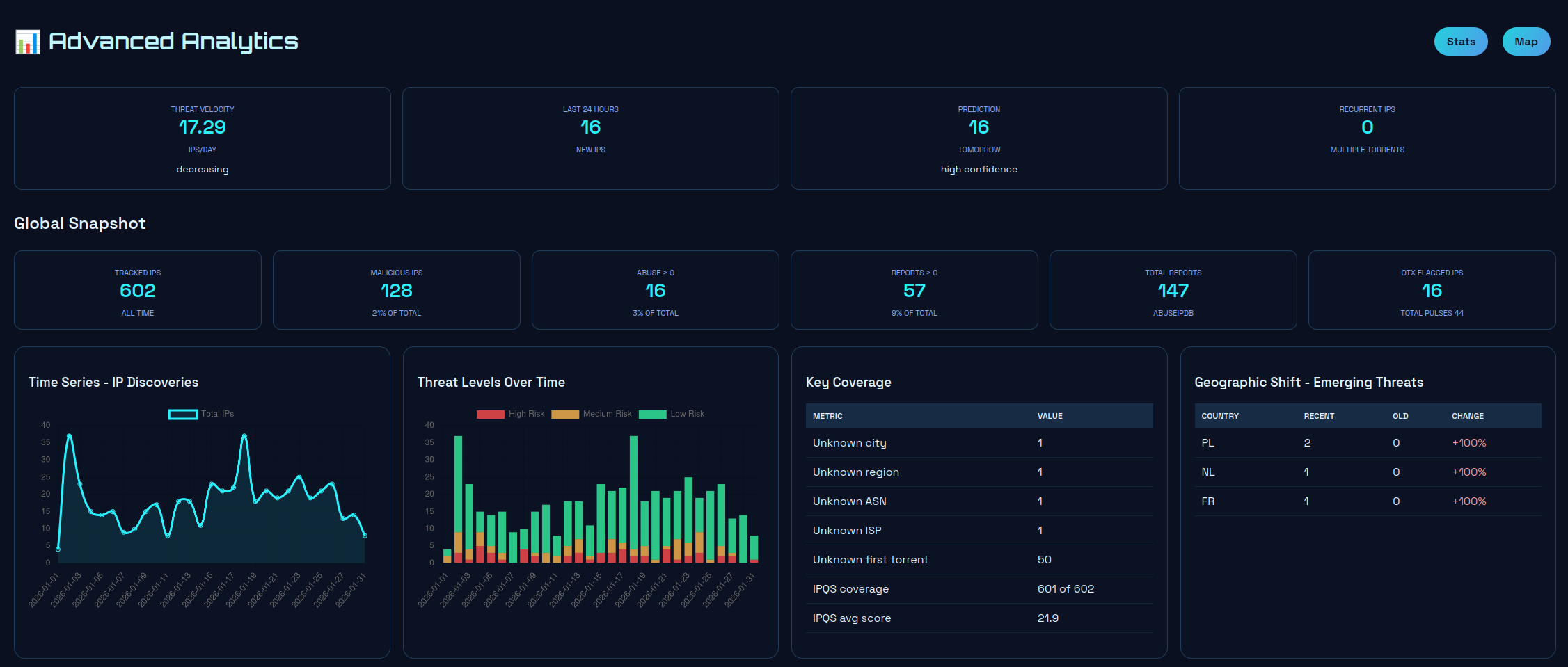Viewport: 1568px width, 667px height.
Task: Switch to the Map view
Action: (1526, 41)
